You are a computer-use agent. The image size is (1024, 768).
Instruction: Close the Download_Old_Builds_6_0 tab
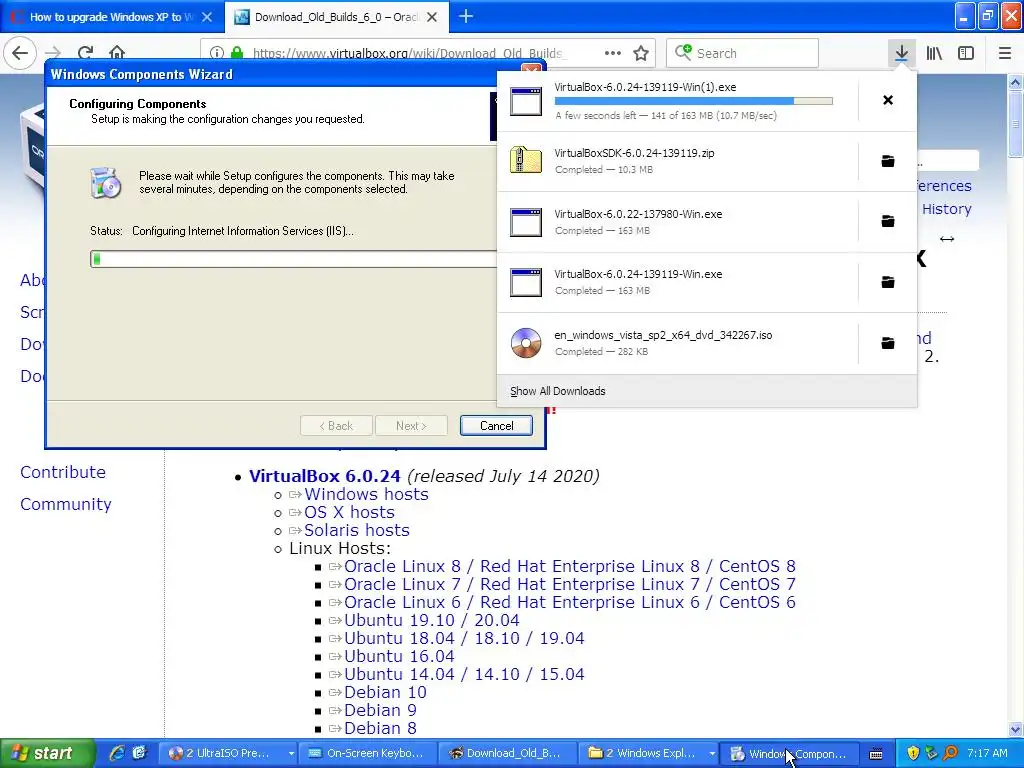point(432,17)
